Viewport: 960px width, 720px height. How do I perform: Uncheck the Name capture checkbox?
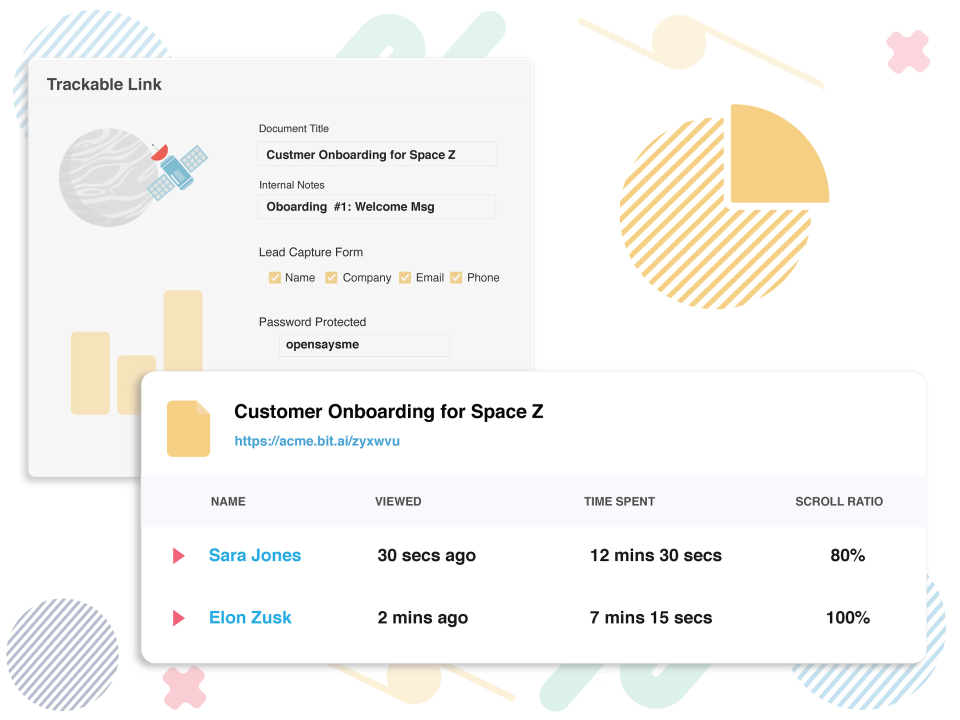pyautogui.click(x=275, y=277)
